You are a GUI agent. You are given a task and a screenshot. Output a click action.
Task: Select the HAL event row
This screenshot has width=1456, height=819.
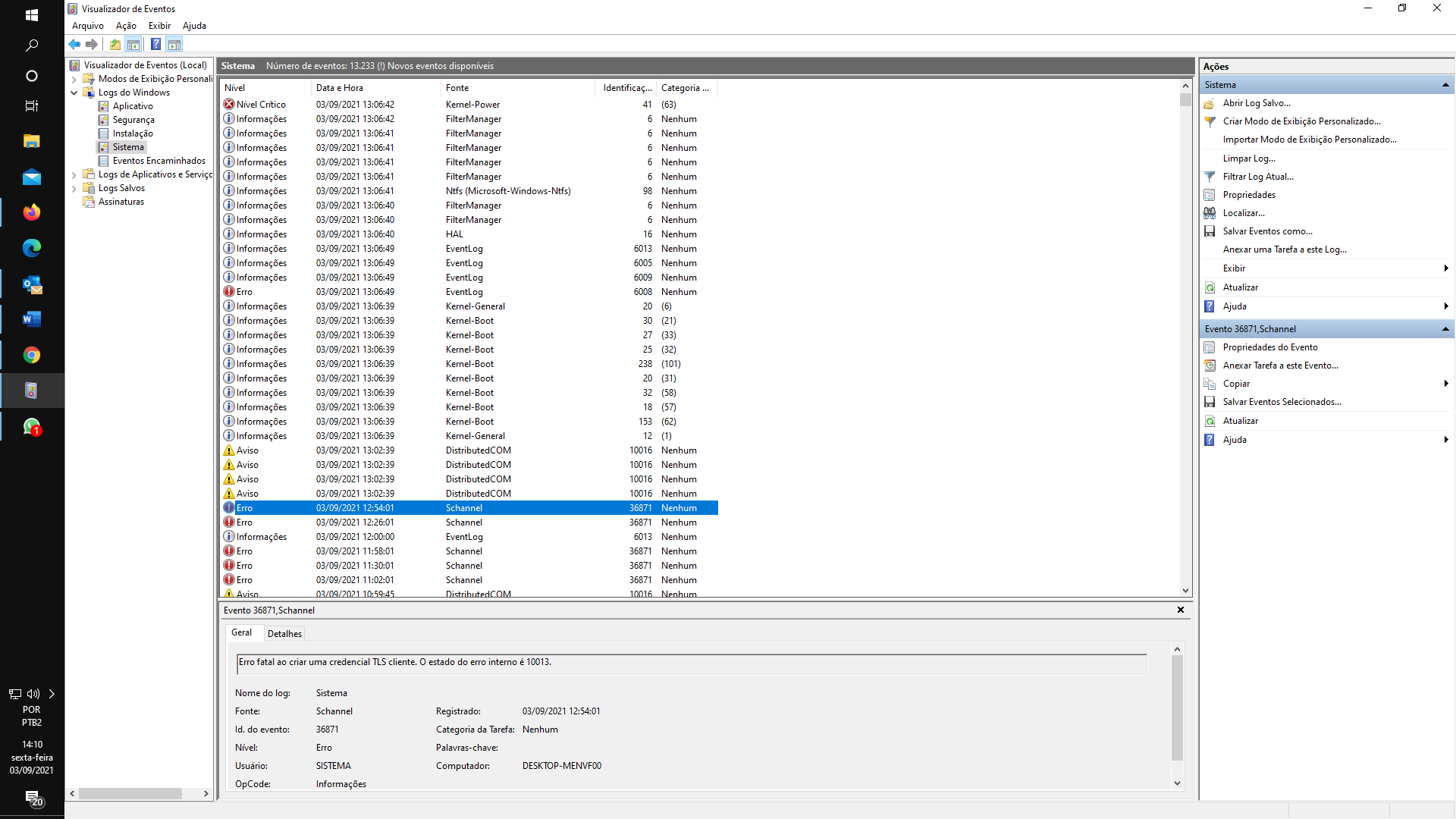469,234
